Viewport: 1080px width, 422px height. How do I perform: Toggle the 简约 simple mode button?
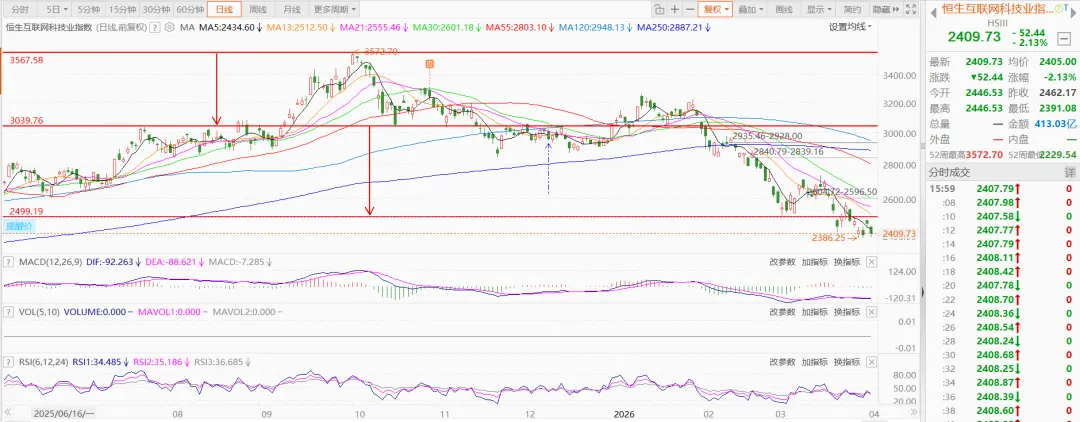coord(853,10)
